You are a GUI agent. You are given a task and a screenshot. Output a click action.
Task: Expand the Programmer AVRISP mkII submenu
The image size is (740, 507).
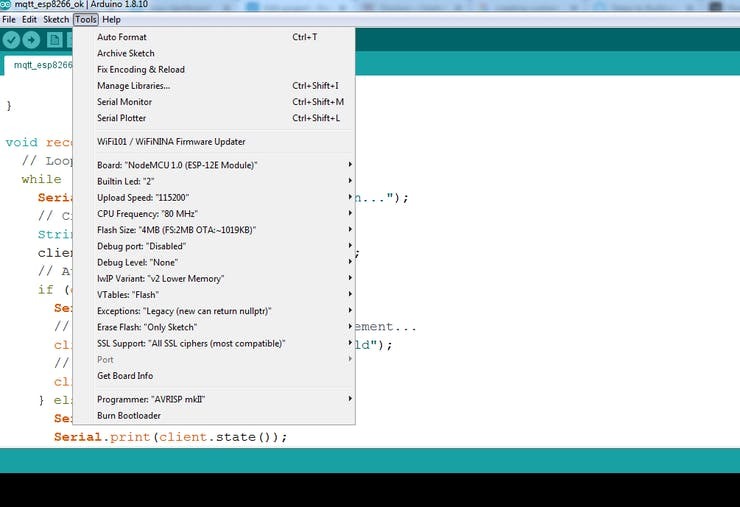(213, 399)
